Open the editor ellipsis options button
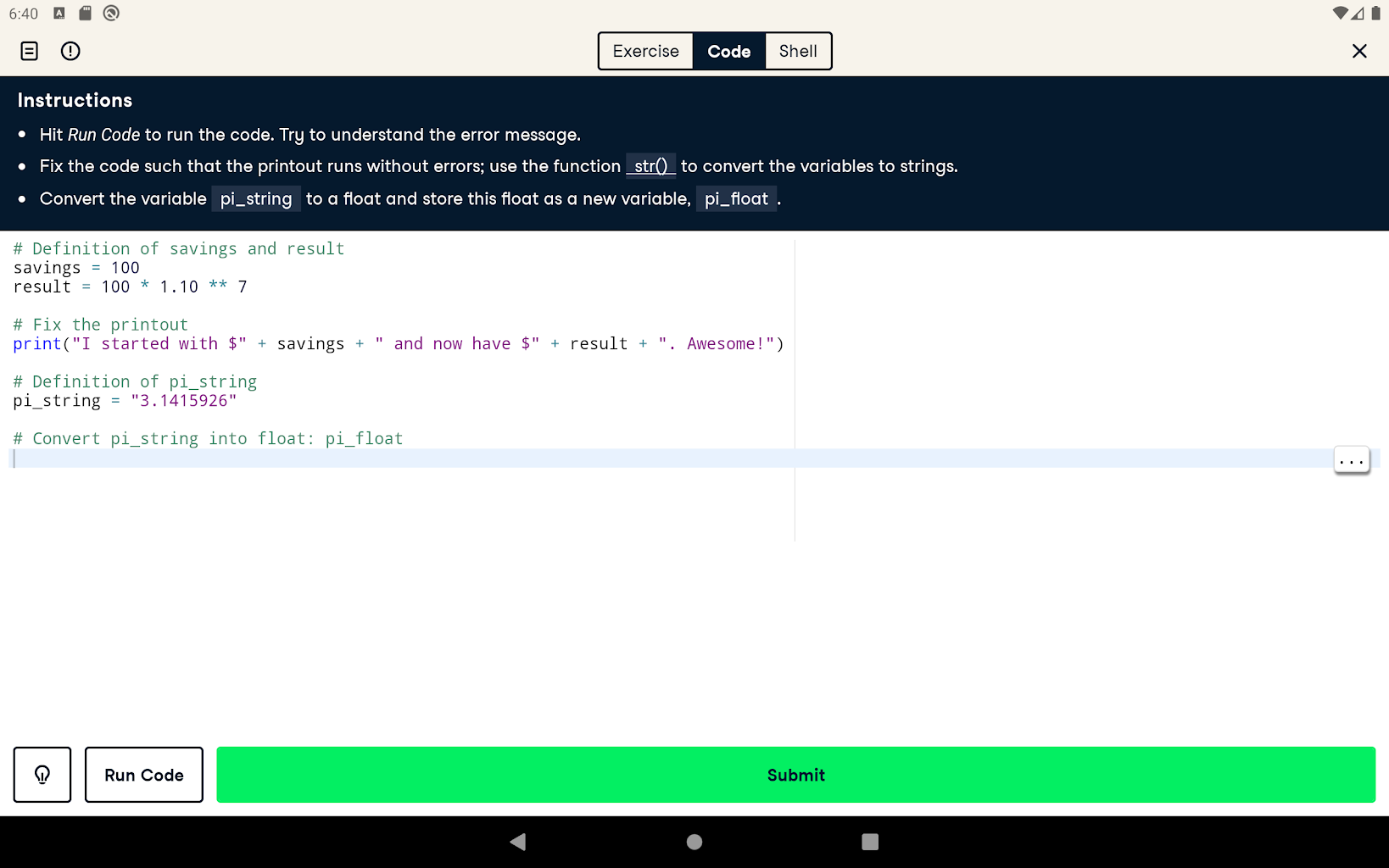Image resolution: width=1389 pixels, height=868 pixels. 1352,460
